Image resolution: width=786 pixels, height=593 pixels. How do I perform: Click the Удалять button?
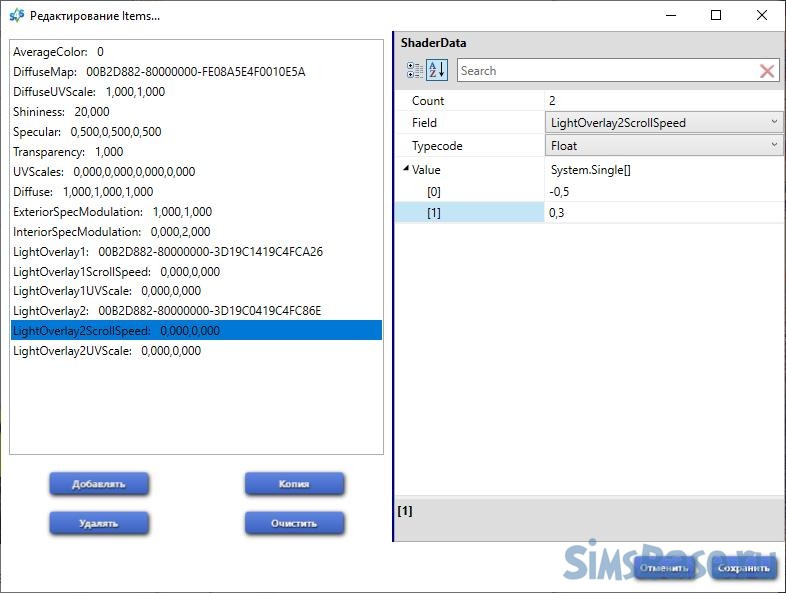(99, 523)
